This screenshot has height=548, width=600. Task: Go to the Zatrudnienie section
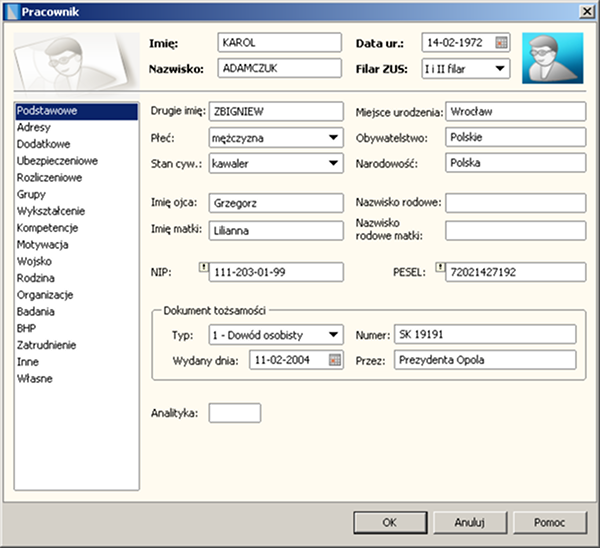tap(45, 345)
